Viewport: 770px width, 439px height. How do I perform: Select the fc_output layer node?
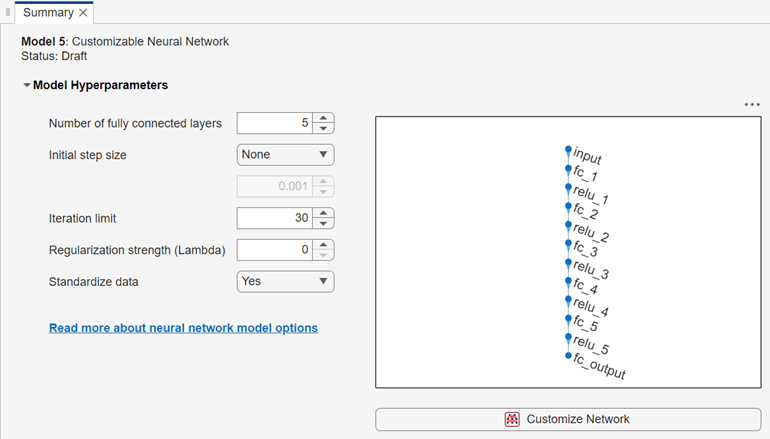(x=568, y=355)
